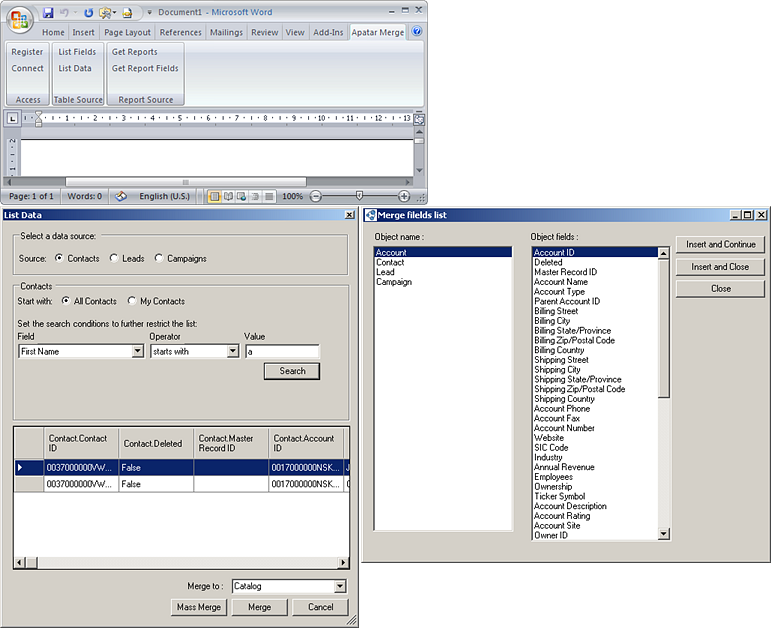Switch to Web Layout view icon

242,196
